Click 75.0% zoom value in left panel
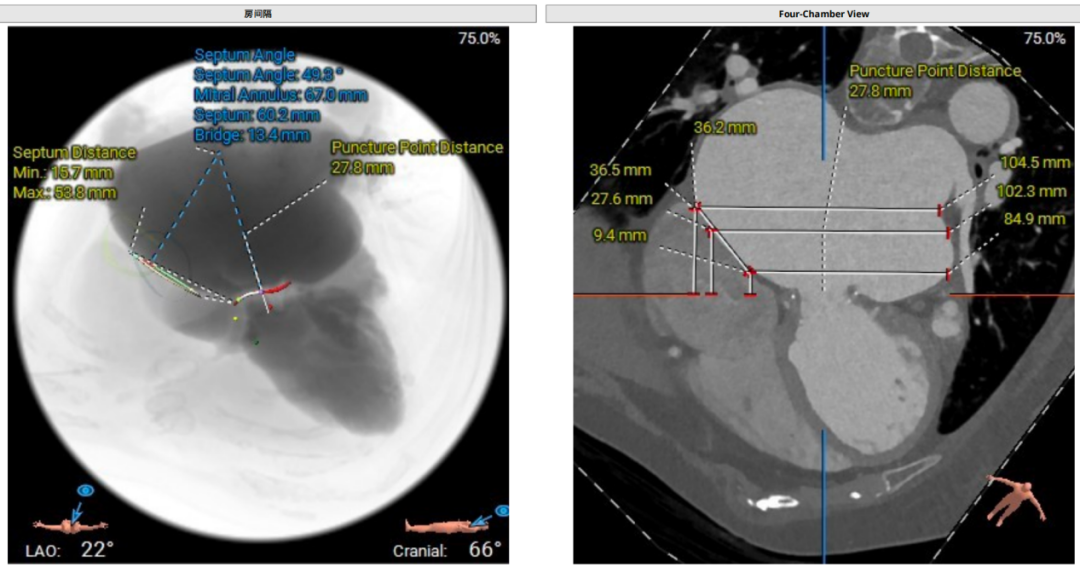 pyautogui.click(x=479, y=39)
